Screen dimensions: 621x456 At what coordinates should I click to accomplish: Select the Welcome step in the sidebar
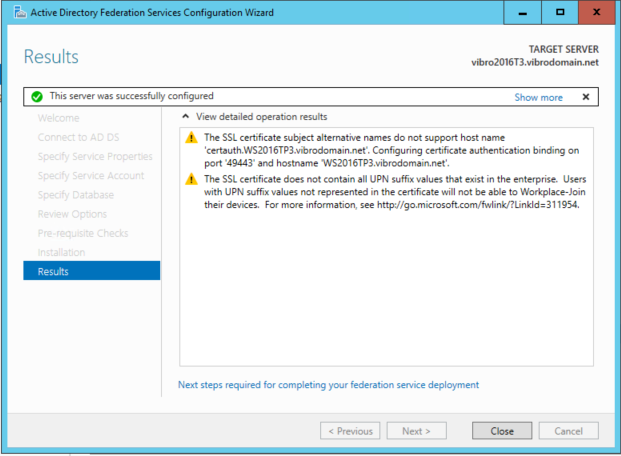point(59,118)
